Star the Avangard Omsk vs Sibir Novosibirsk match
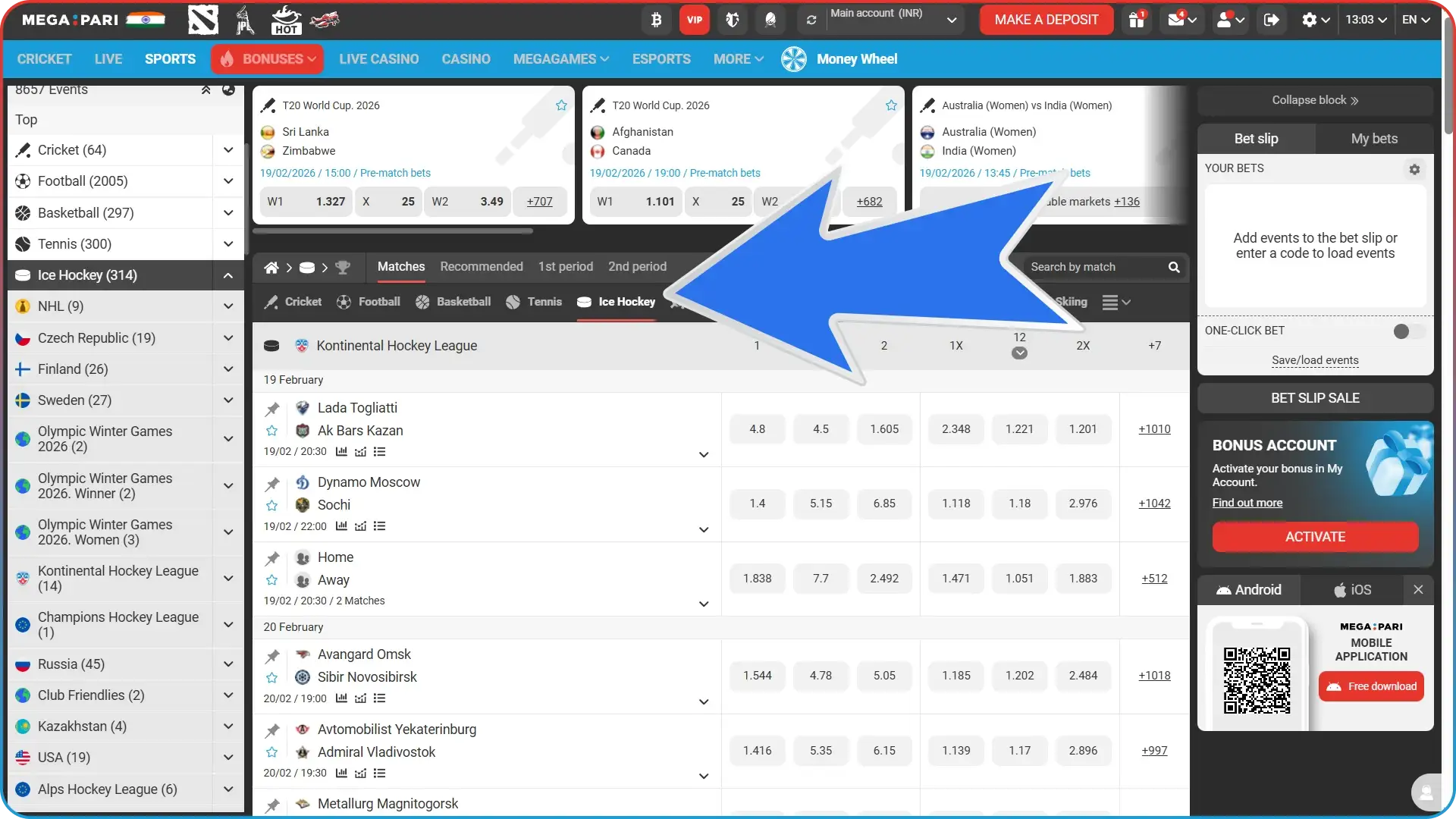 271,677
